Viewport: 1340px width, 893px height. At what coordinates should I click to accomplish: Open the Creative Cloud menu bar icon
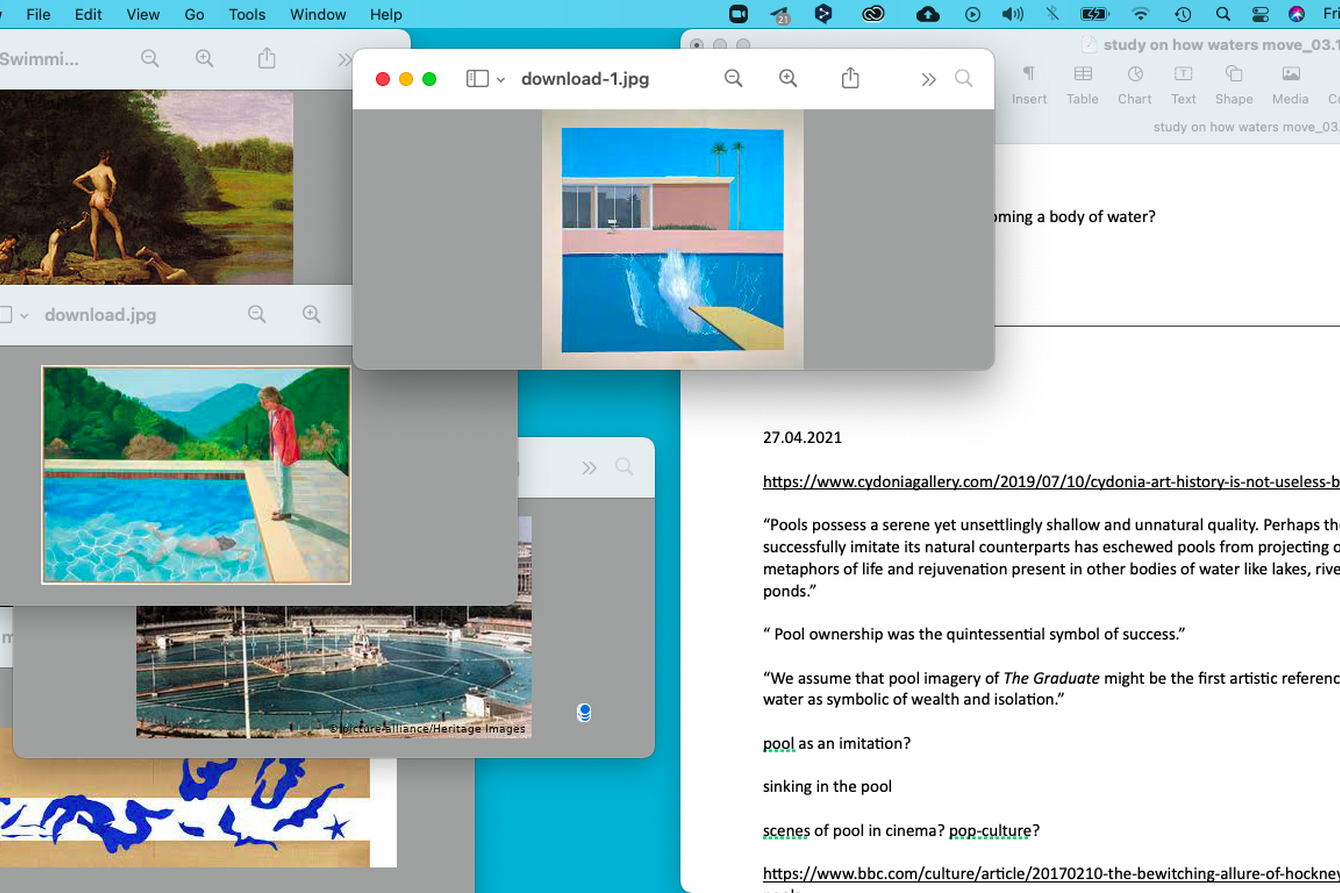(x=873, y=14)
